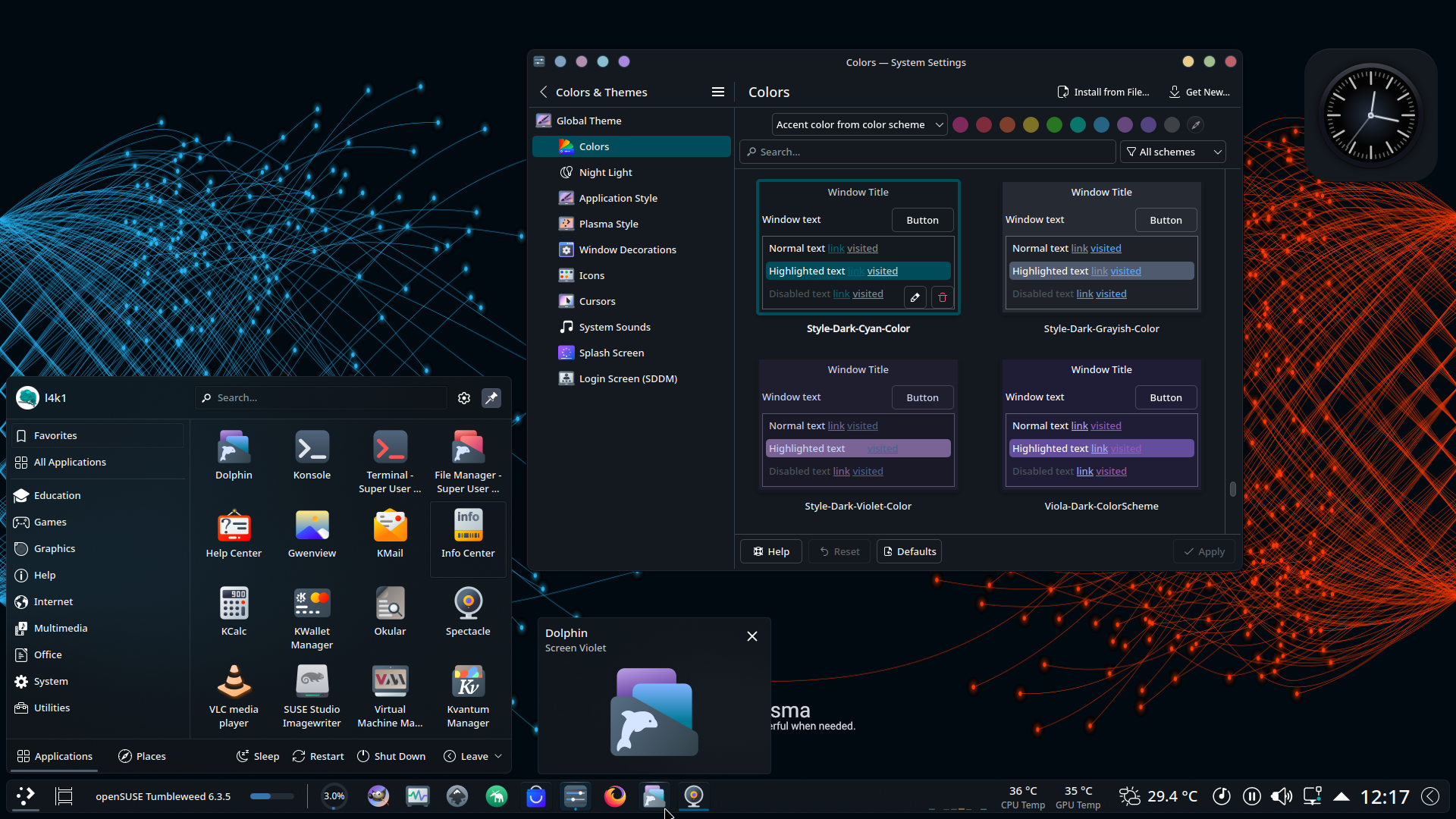Image resolution: width=1456 pixels, height=819 pixels.
Task: Click the launcher search field
Action: tap(322, 398)
